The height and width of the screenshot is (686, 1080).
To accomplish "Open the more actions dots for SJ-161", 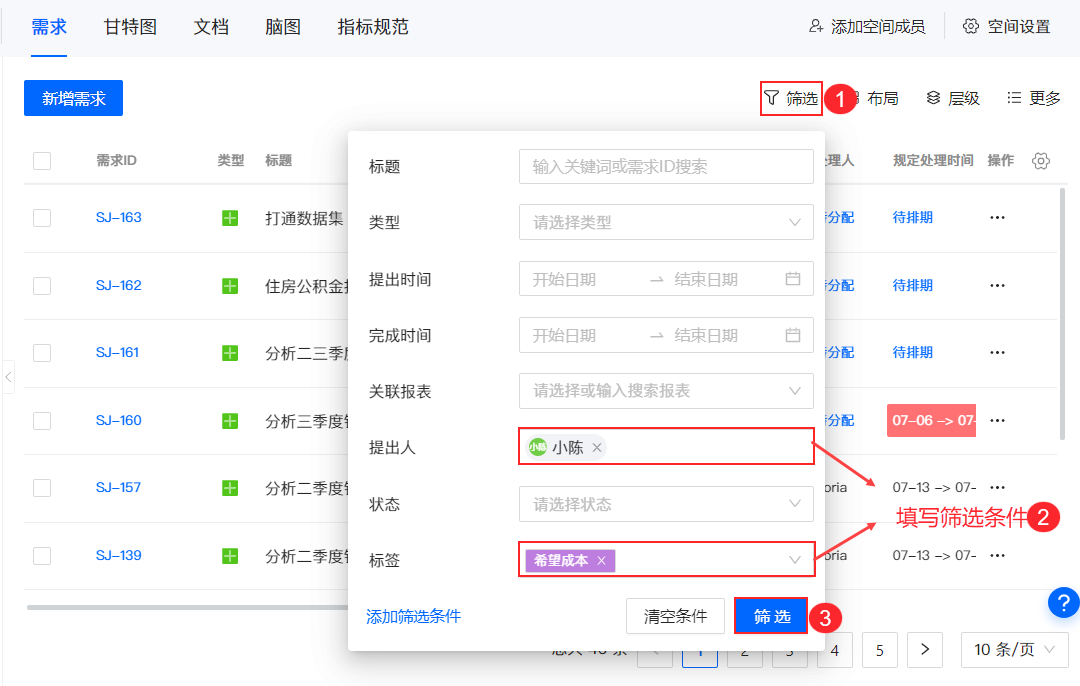I will pos(997,352).
